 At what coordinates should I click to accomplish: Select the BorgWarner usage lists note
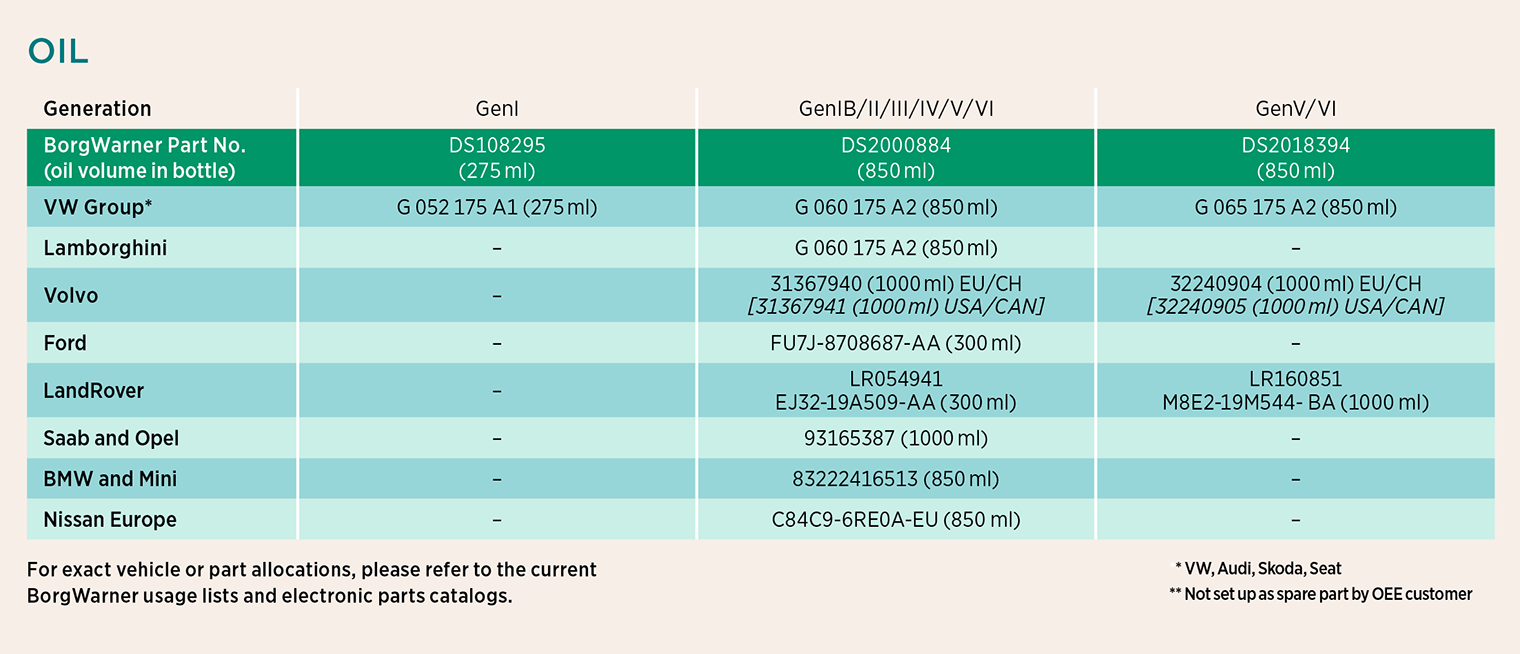point(312,583)
